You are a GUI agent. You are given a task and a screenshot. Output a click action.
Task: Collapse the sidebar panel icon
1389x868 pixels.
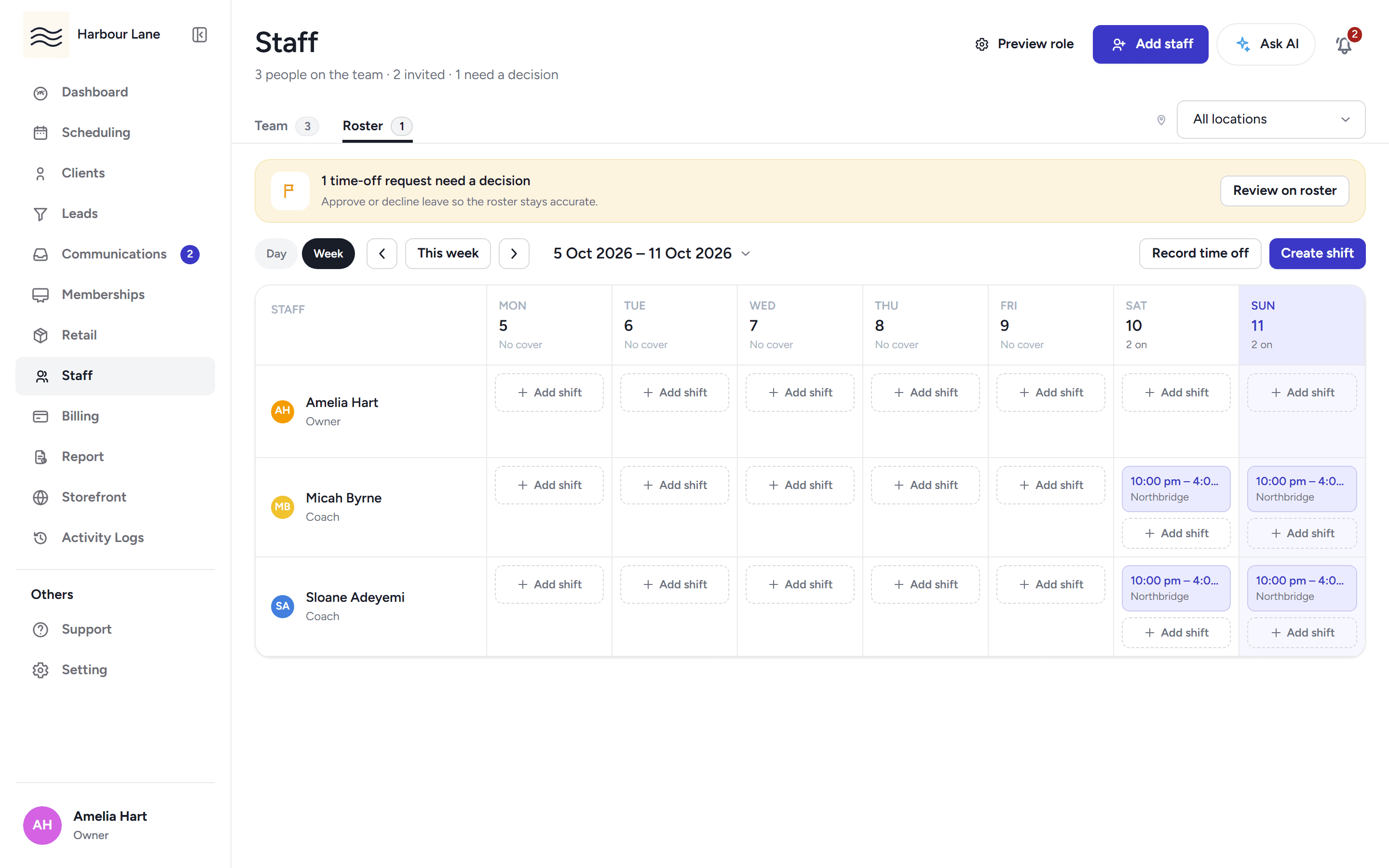click(x=199, y=34)
